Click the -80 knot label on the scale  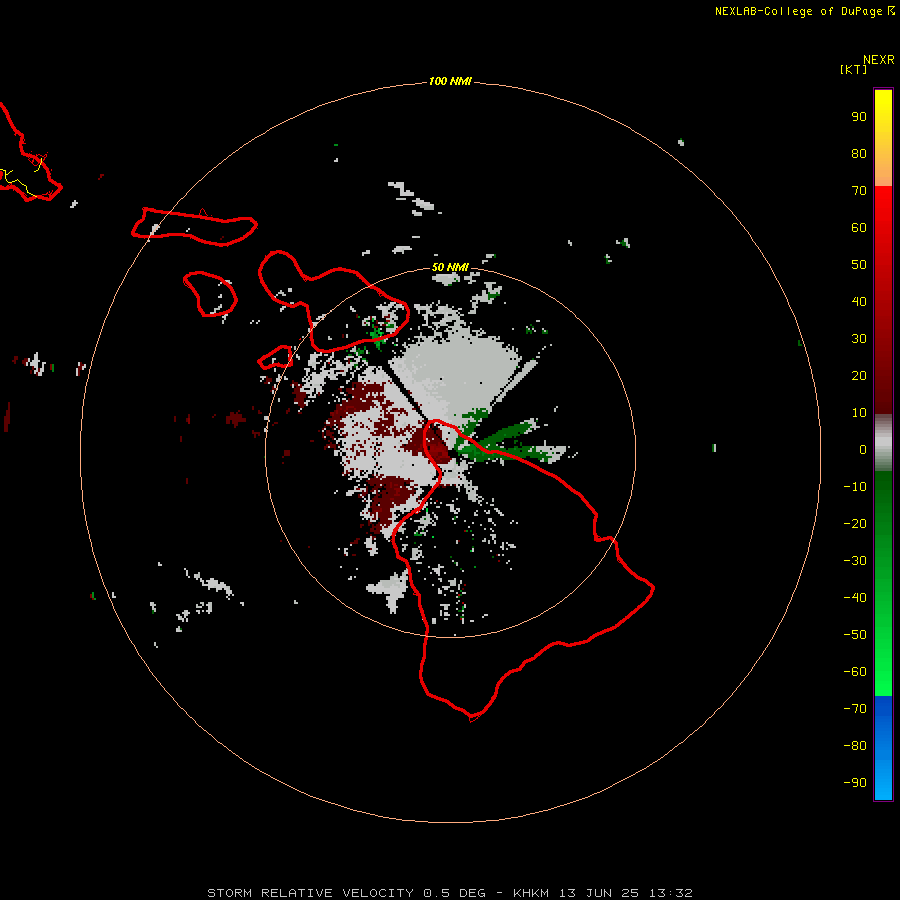pyautogui.click(x=855, y=746)
